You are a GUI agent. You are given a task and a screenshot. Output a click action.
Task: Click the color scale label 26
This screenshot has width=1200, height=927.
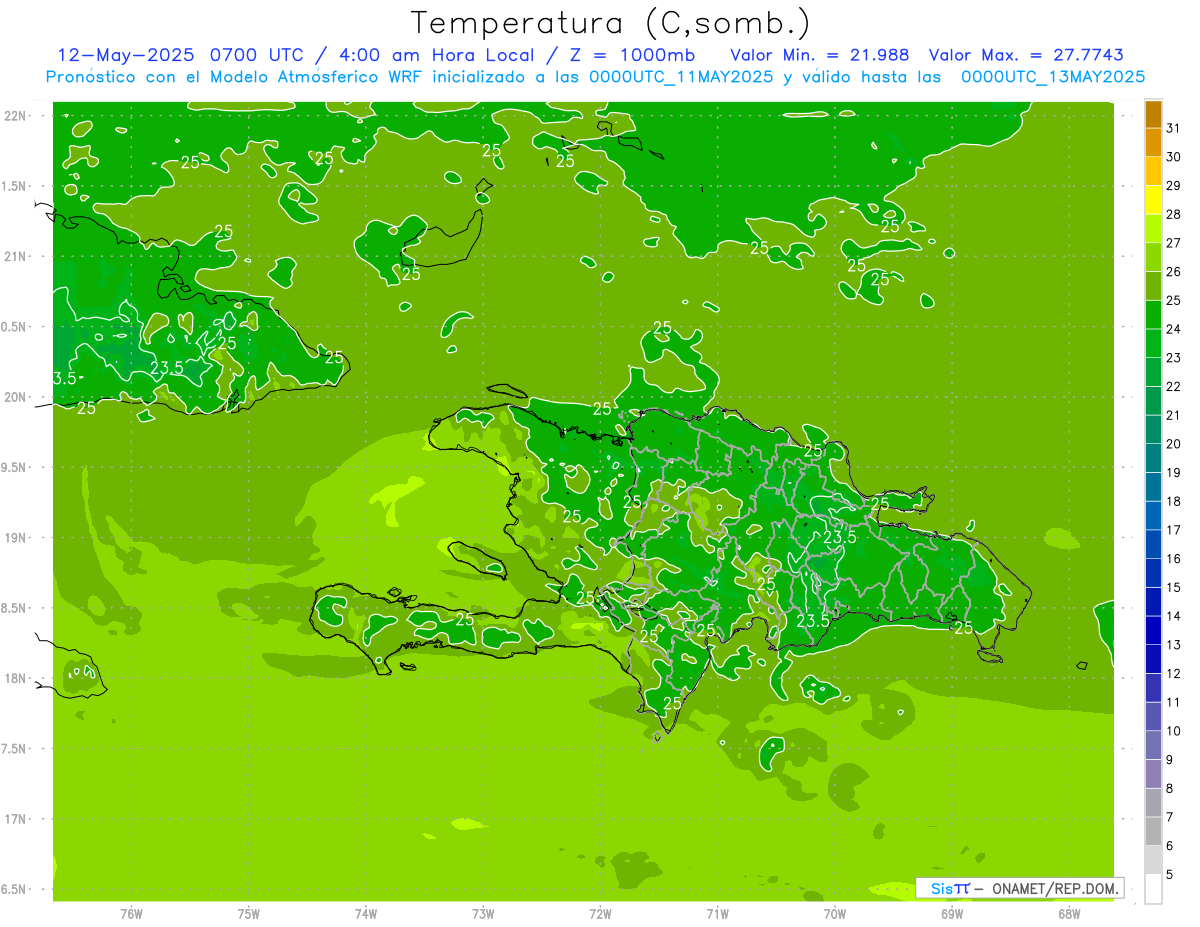(x=1174, y=272)
